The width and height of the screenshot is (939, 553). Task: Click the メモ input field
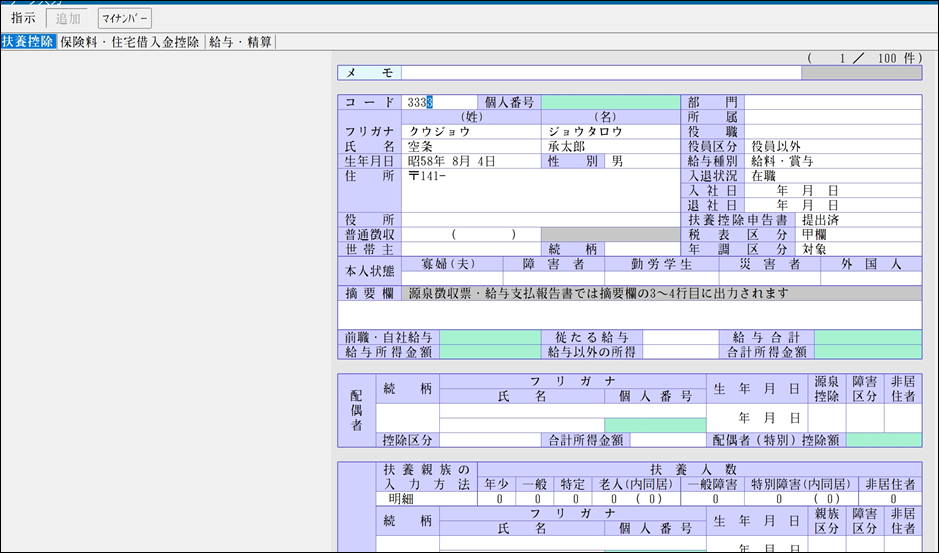pyautogui.click(x=601, y=72)
